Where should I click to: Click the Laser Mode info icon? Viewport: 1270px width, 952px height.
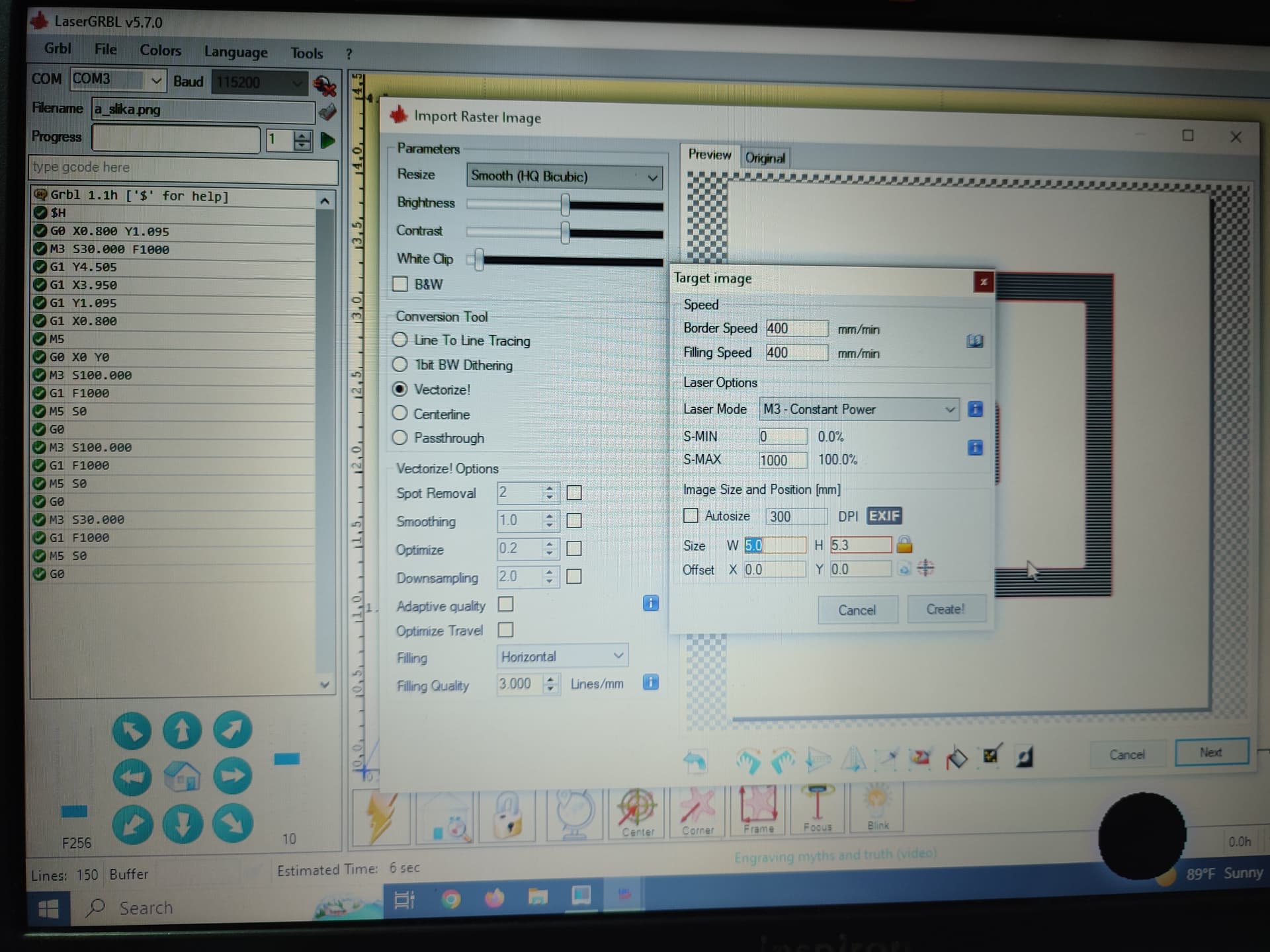click(975, 409)
